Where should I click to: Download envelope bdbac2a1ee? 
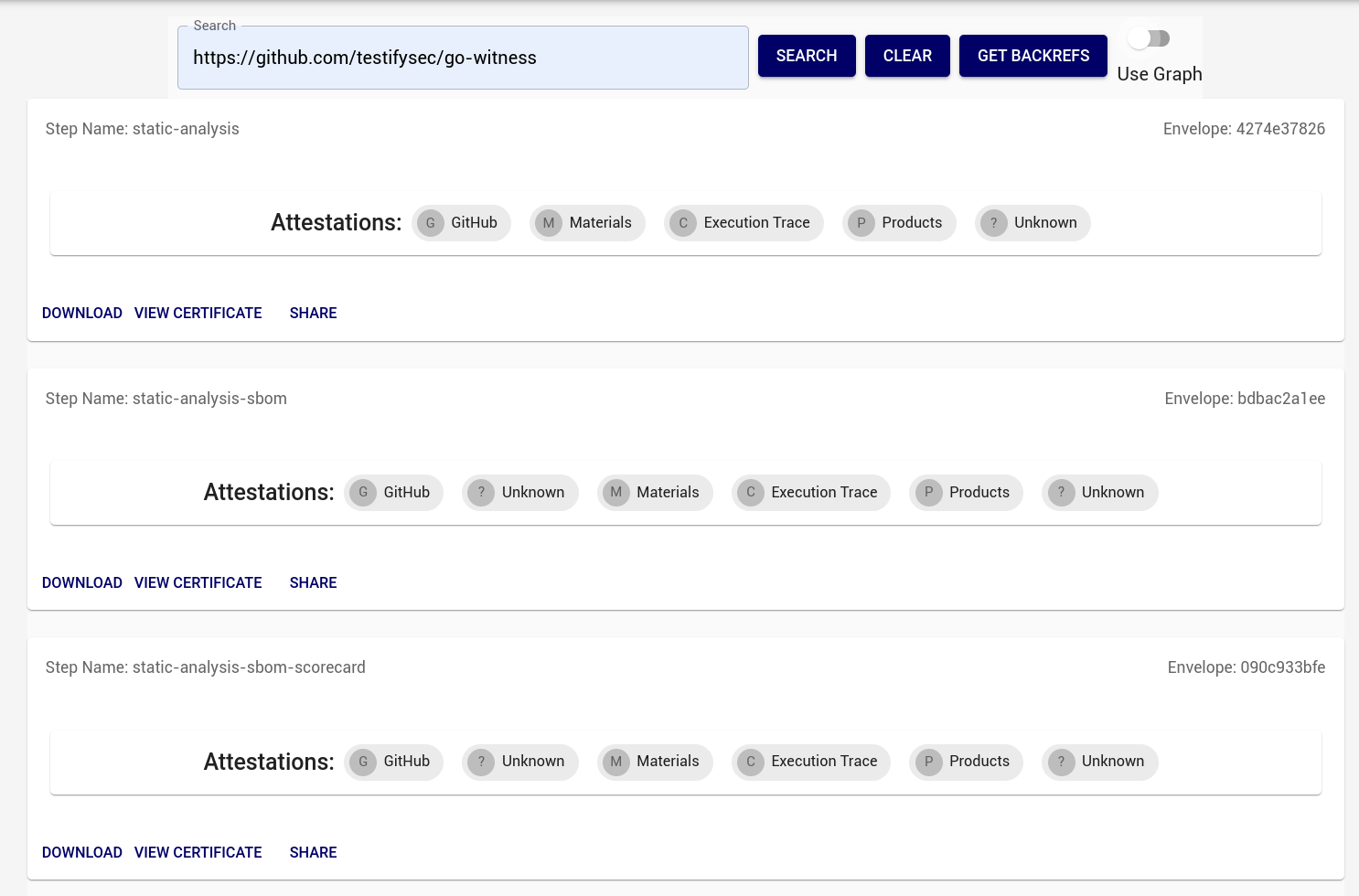point(82,582)
